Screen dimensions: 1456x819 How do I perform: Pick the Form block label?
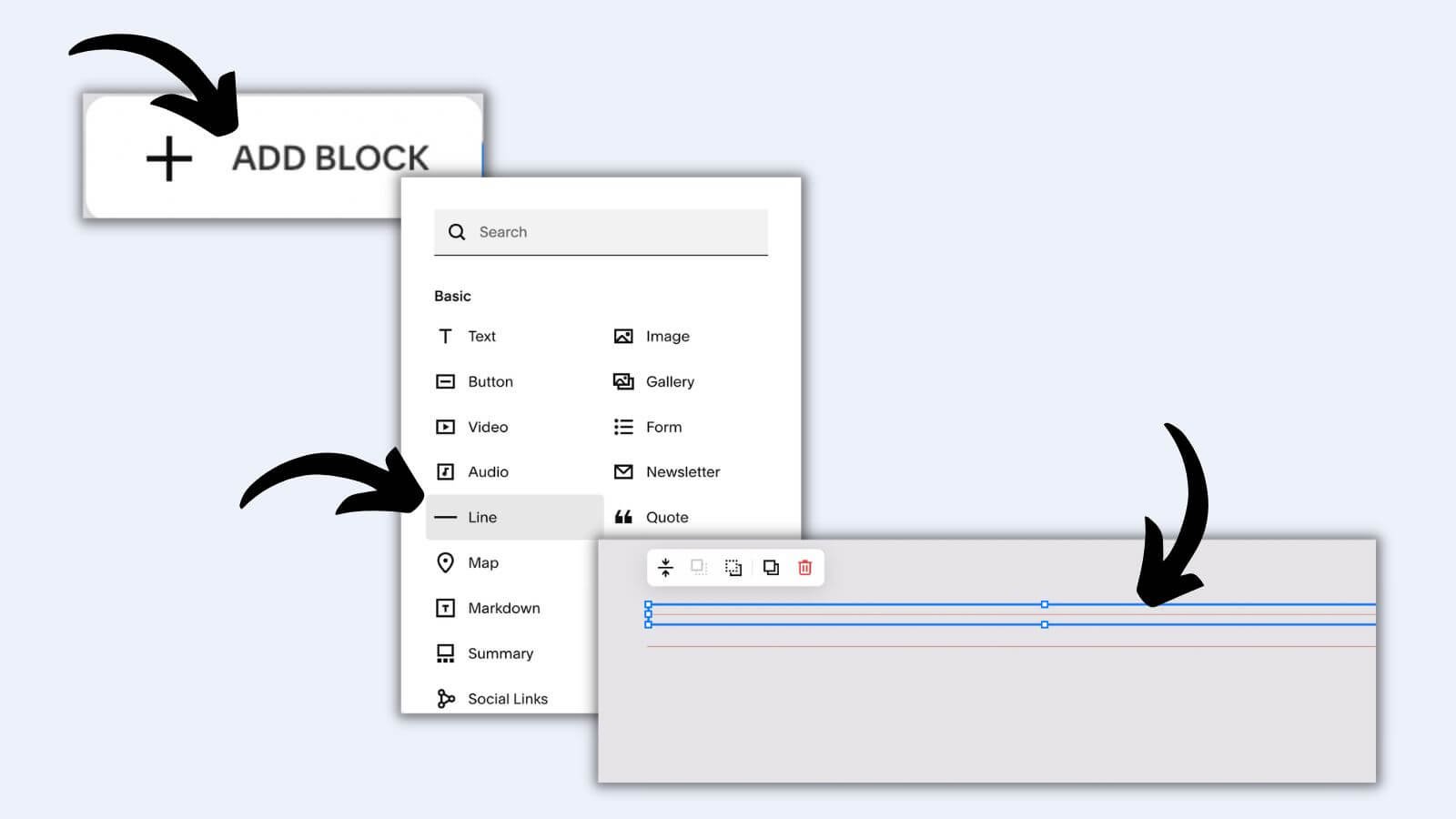point(663,427)
